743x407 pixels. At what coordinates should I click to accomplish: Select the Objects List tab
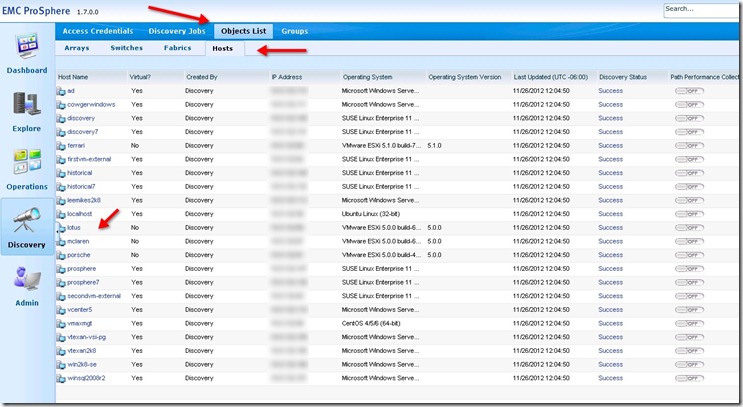(244, 31)
